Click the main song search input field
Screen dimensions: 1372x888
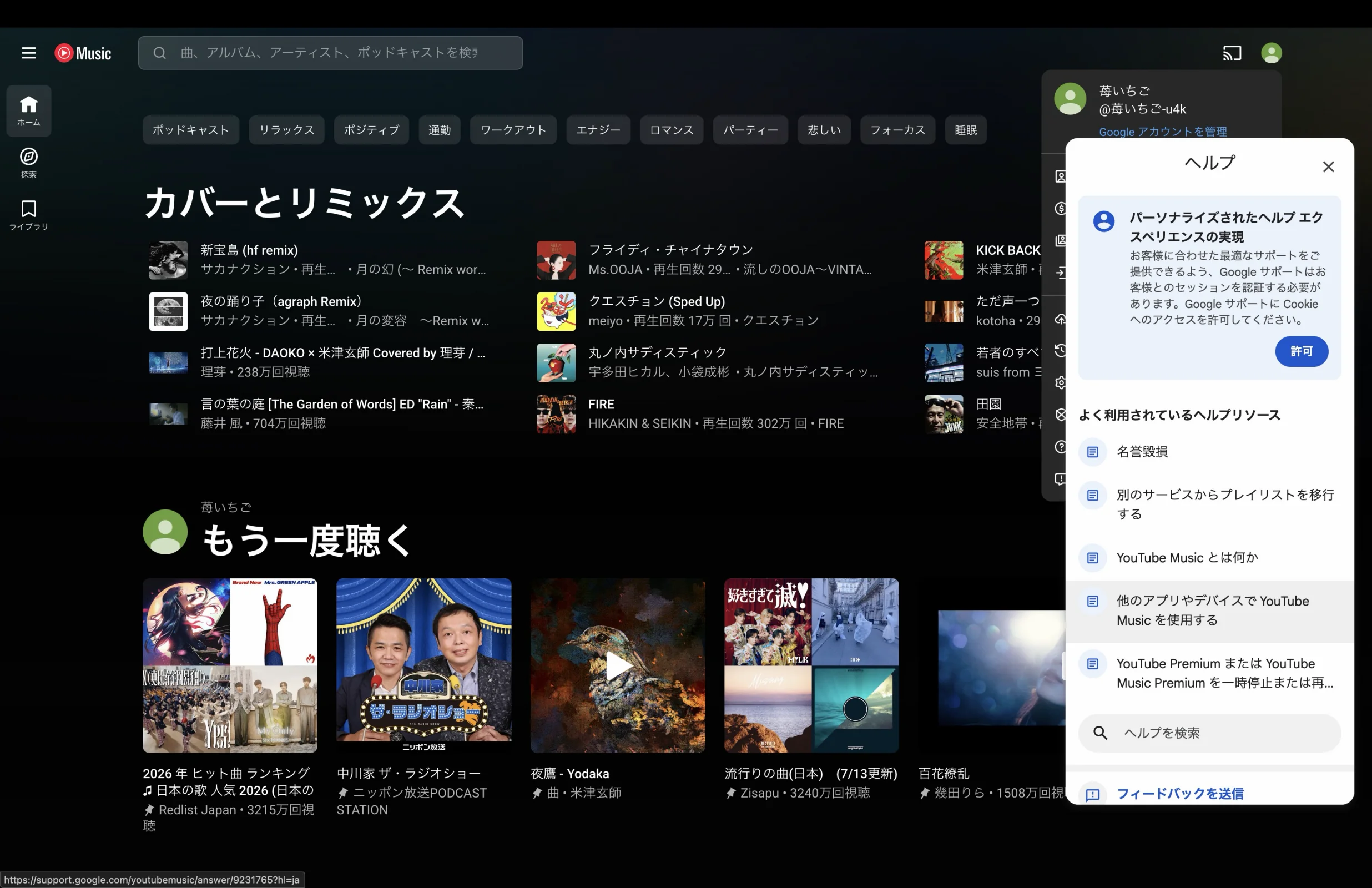point(330,53)
